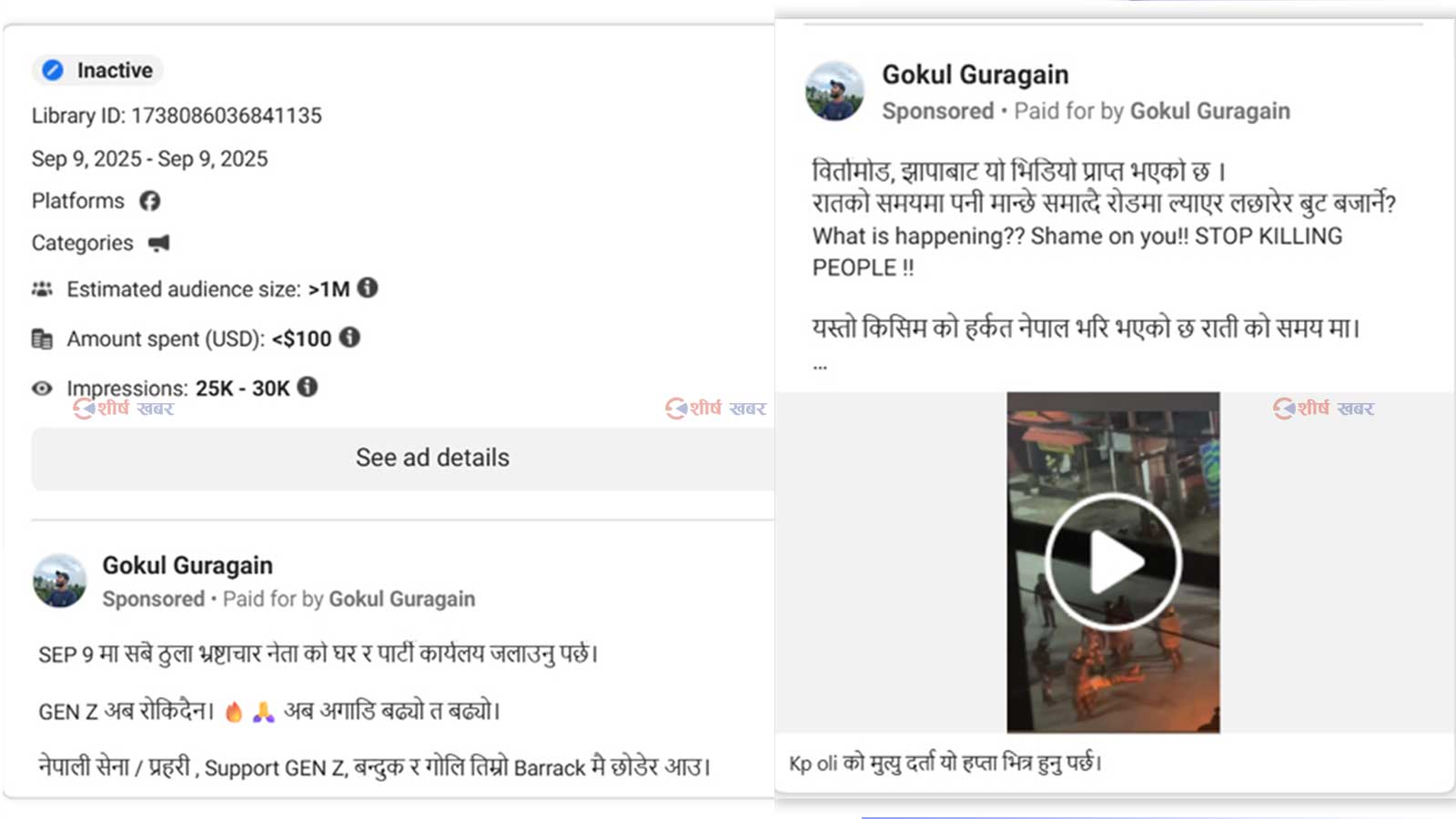Expand truncated ad text via ellipsis
Screen dimensions: 1456x819
(820, 367)
